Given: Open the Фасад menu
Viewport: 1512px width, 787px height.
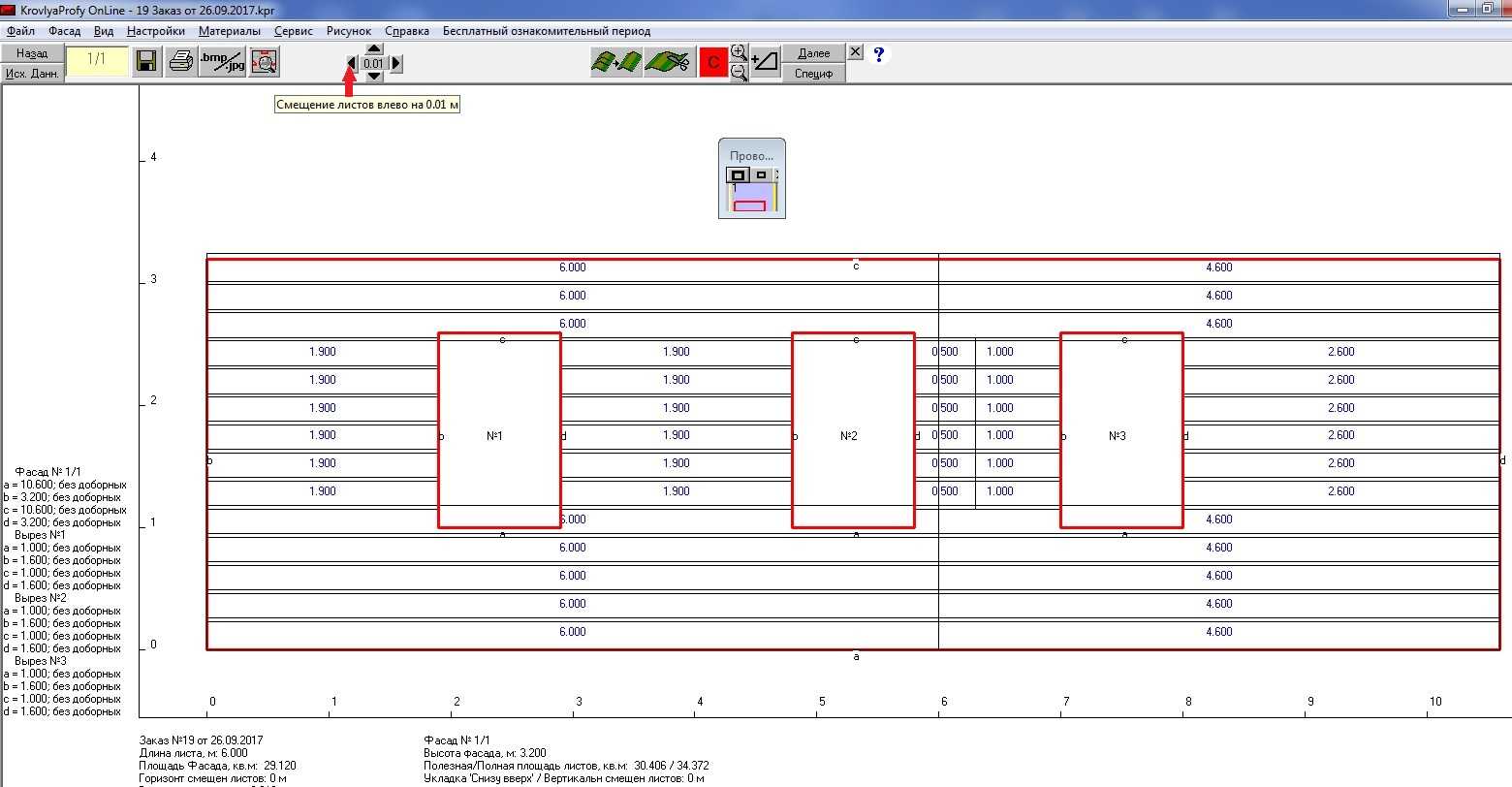Looking at the screenshot, I should 65,31.
